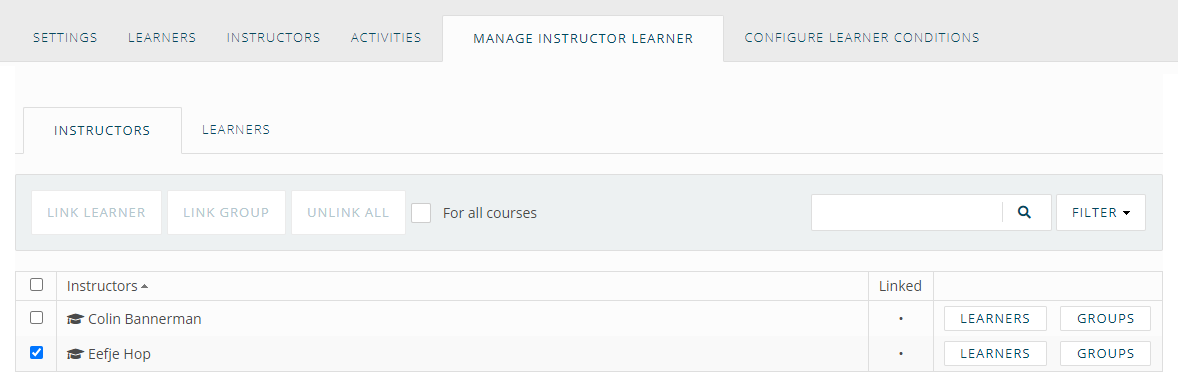The image size is (1178, 387).
Task: Select the Learners sub-tab under Manage Instructor Learner
Action: pos(236,130)
